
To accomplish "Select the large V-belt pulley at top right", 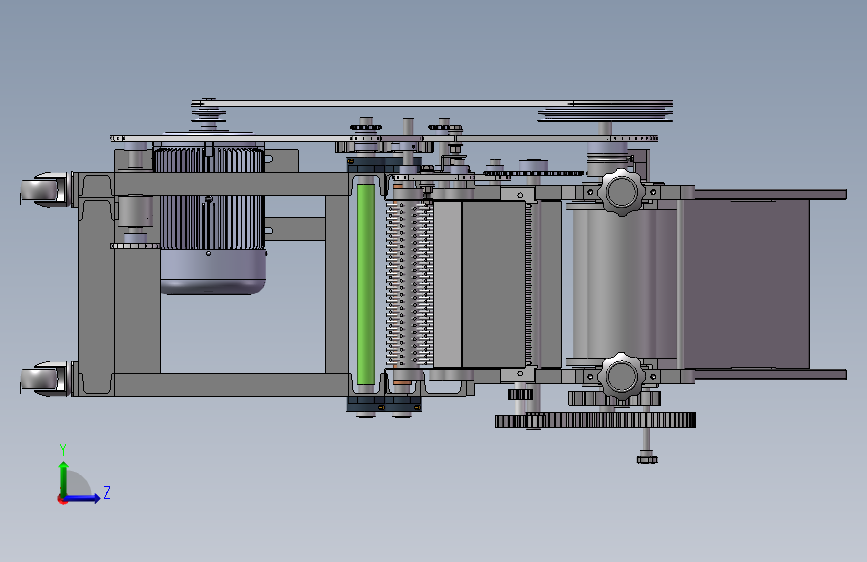I will tap(605, 113).
